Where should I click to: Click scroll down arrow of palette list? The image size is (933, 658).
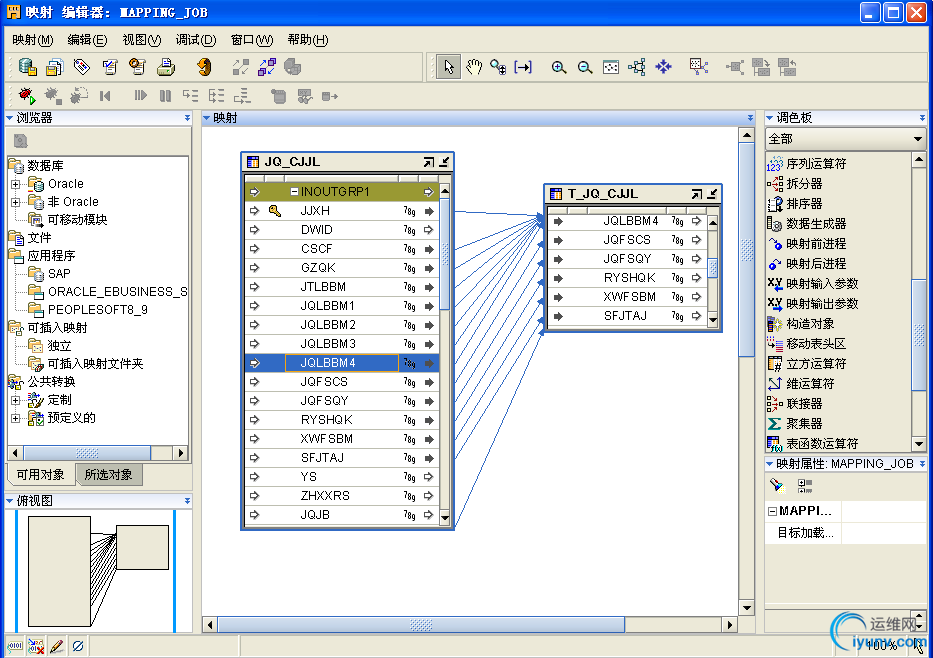tap(918, 444)
